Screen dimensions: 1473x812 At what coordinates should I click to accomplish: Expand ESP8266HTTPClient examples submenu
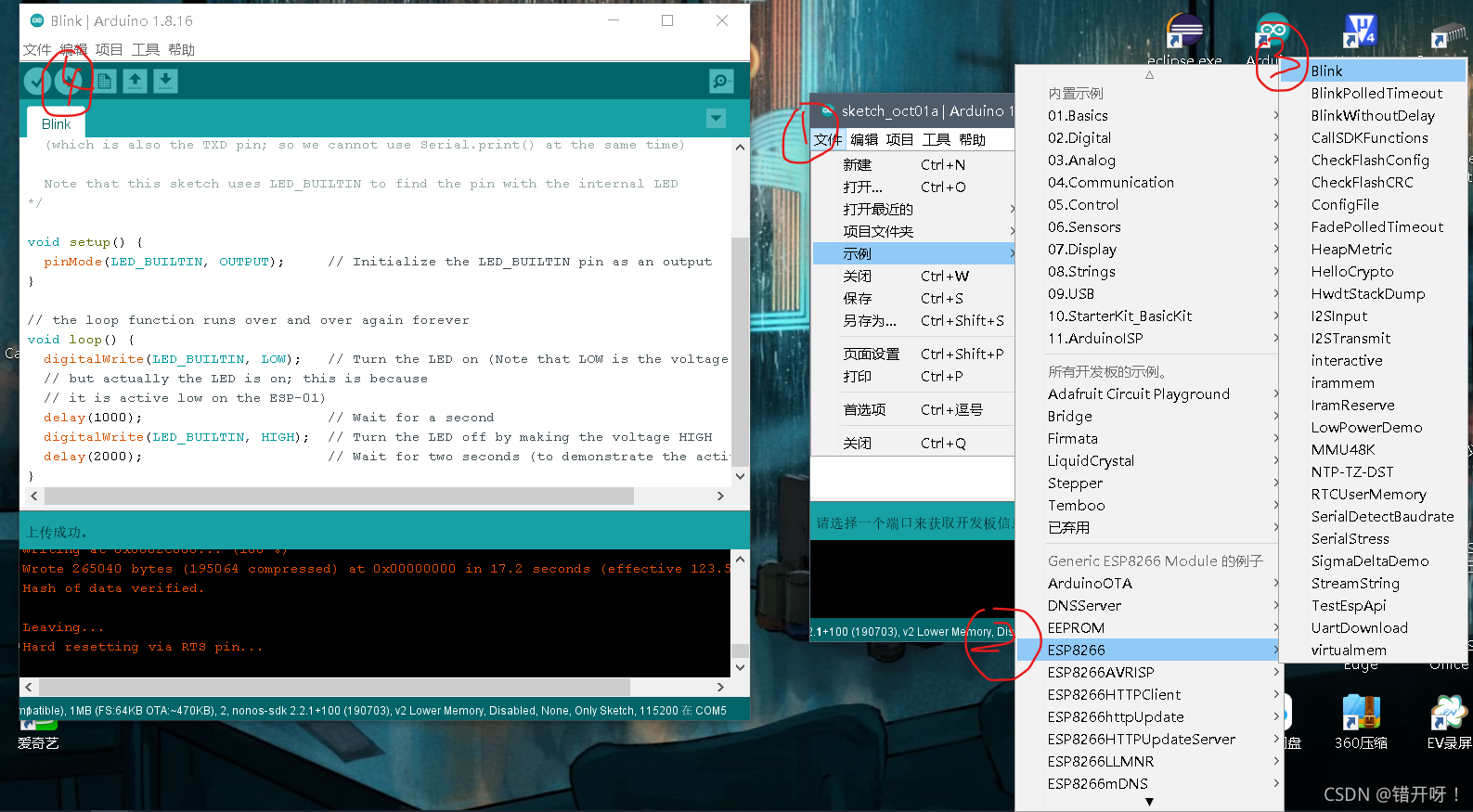(x=1150, y=694)
